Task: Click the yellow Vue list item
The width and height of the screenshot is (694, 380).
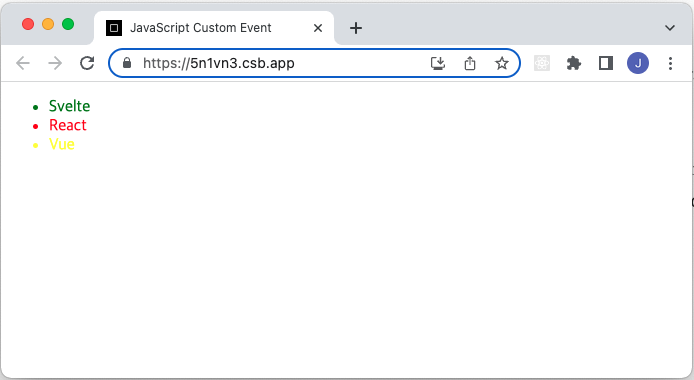Action: tap(62, 144)
